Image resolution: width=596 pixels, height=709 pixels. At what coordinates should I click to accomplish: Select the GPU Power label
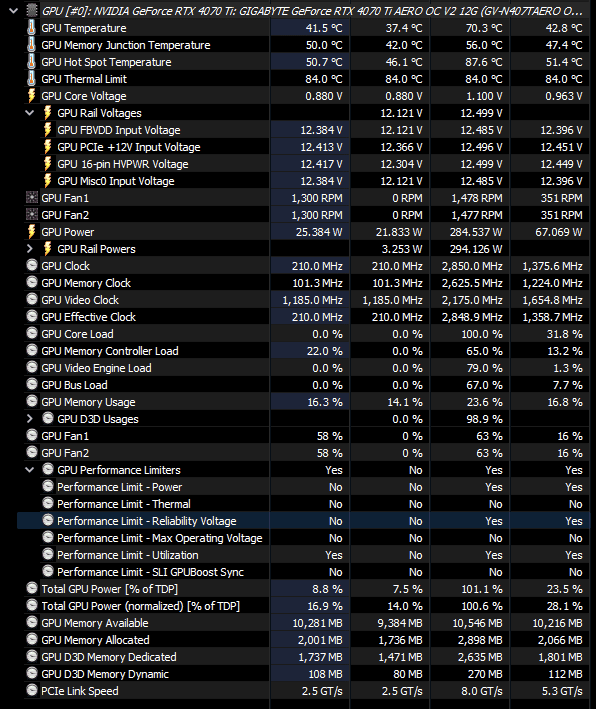[67, 232]
